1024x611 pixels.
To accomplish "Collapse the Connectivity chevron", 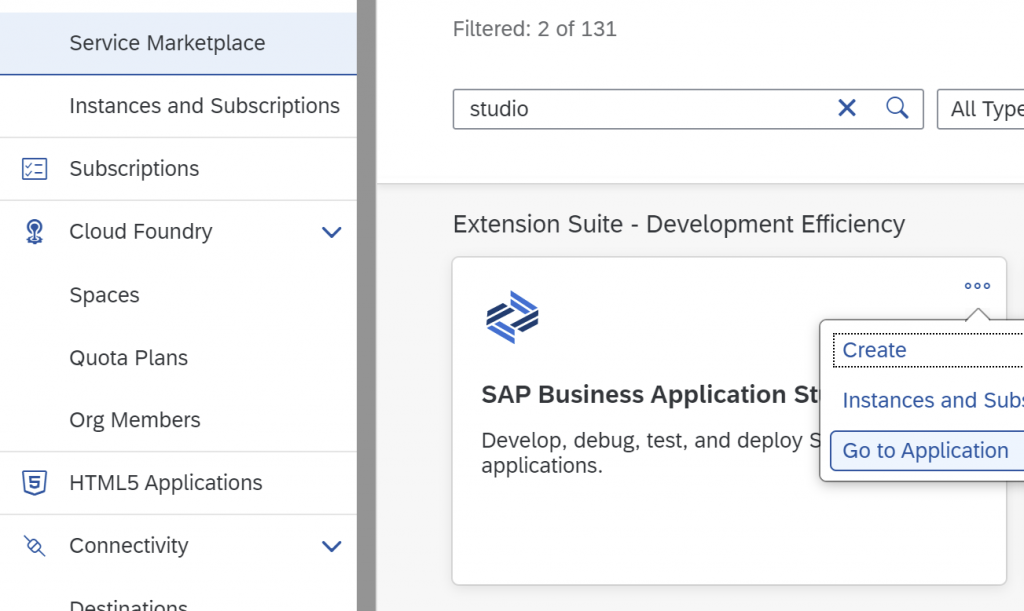I will pos(332,546).
